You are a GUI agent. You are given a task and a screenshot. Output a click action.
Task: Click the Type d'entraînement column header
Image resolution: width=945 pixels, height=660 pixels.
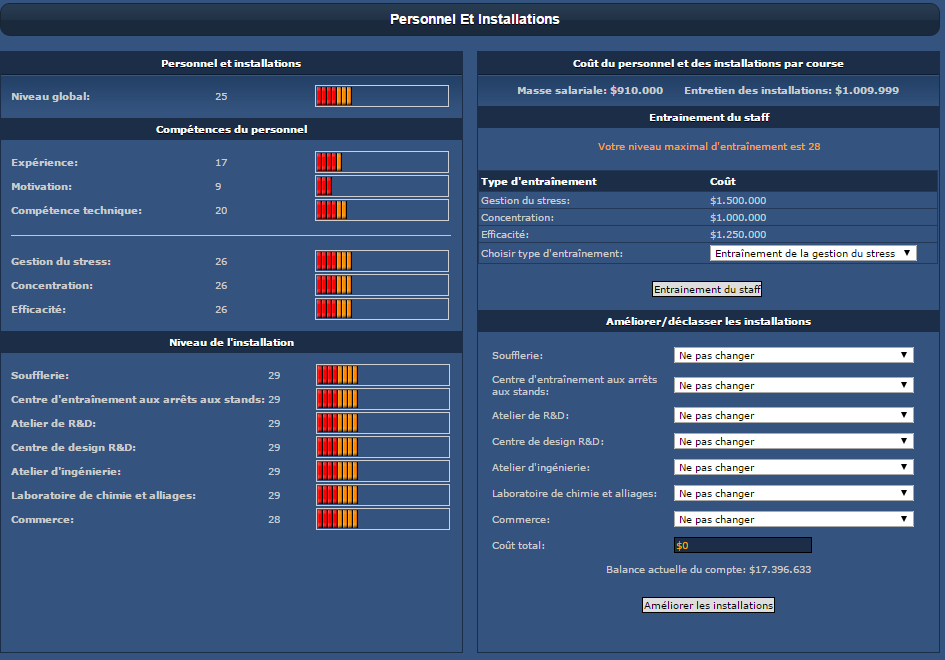tap(539, 181)
